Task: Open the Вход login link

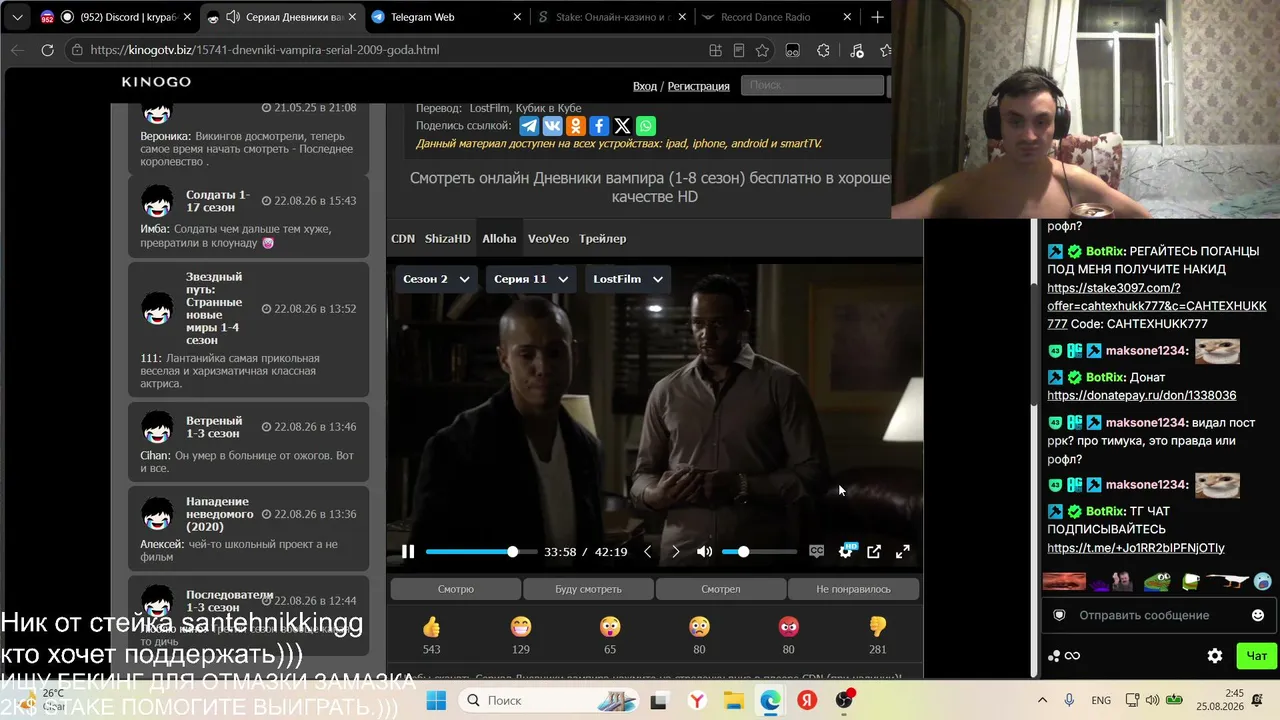Action: [x=645, y=86]
